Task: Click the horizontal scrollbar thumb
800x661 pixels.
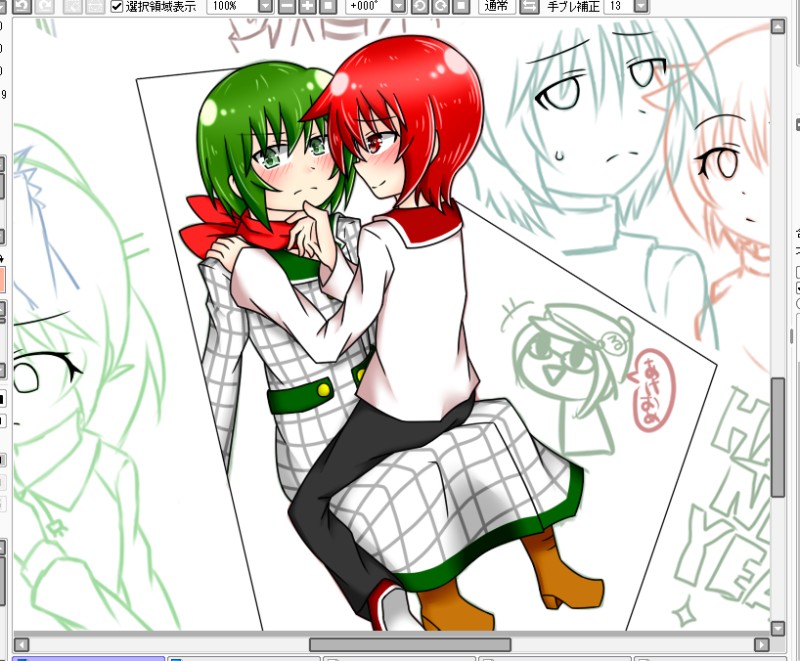Action: click(x=410, y=645)
